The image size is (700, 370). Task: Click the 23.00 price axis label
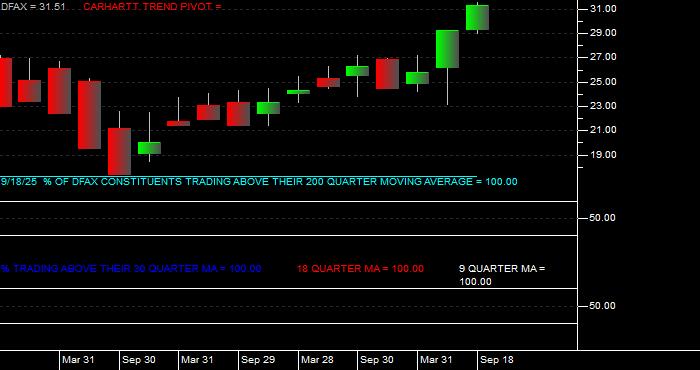tap(603, 106)
